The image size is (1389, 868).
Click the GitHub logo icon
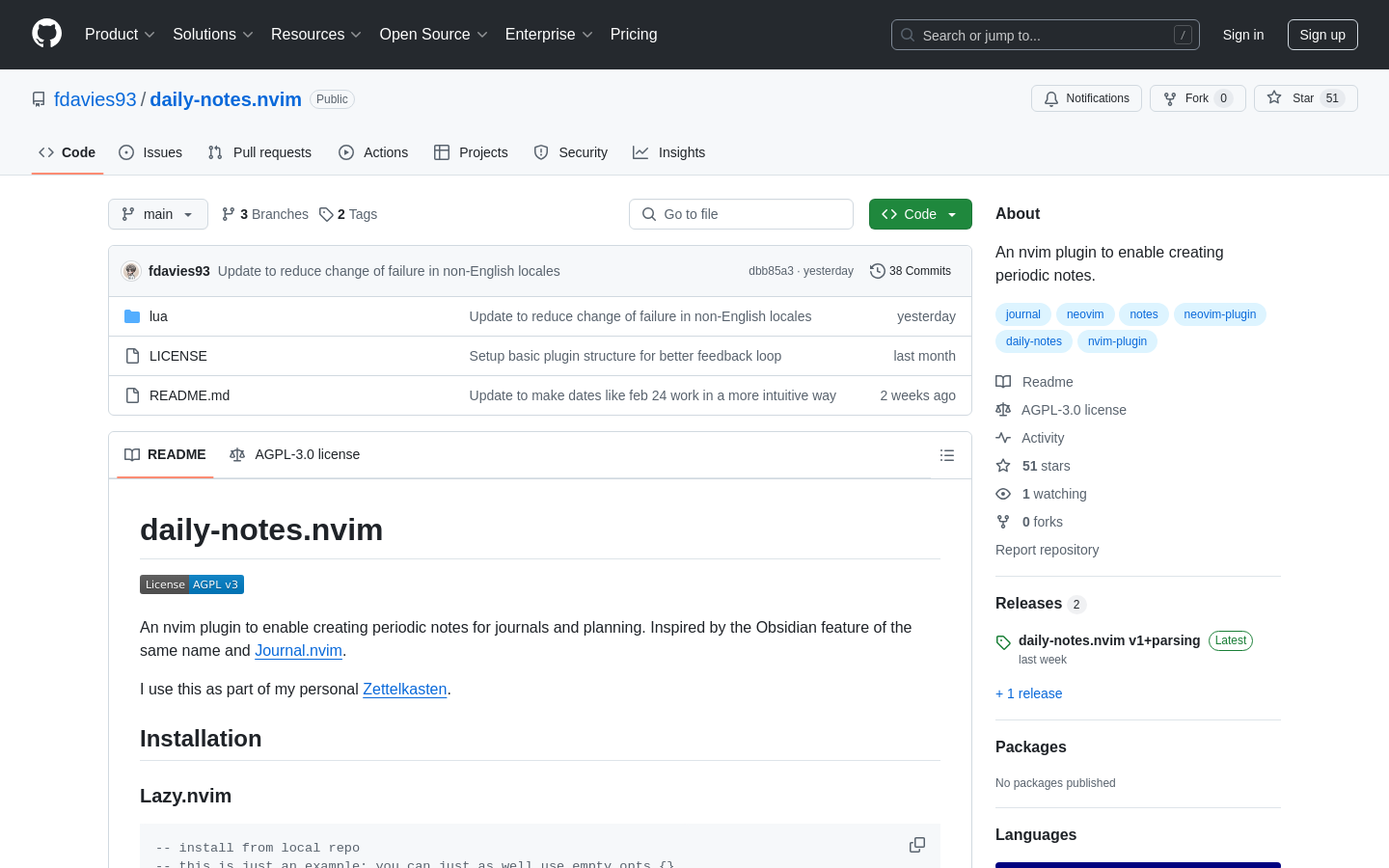click(x=46, y=34)
